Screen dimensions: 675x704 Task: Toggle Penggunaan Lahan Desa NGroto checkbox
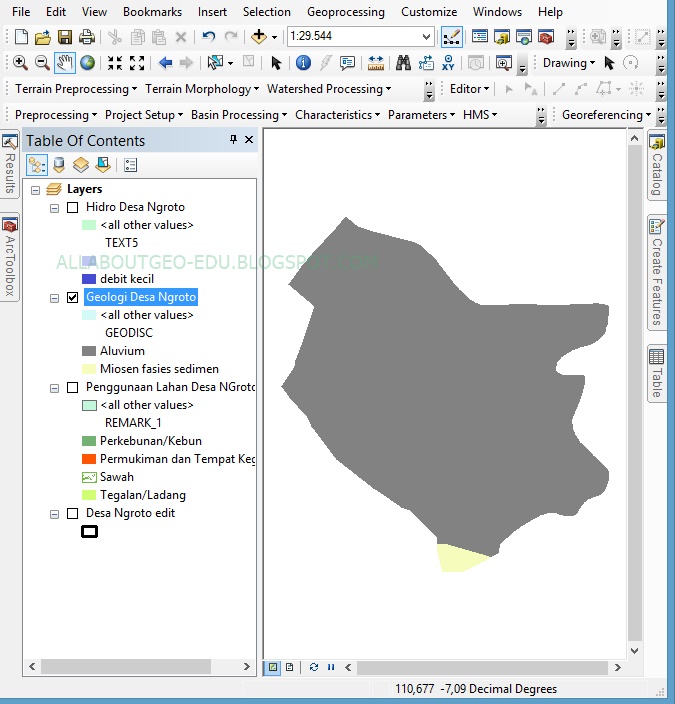point(72,387)
